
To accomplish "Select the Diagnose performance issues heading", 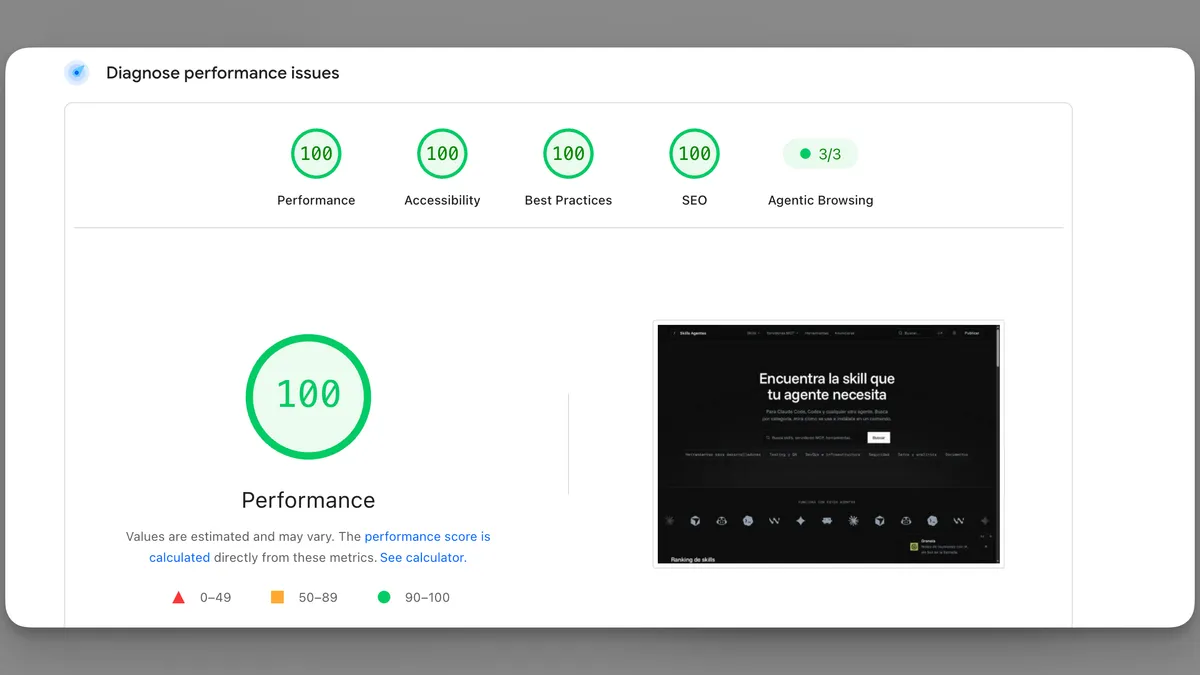I will [223, 73].
